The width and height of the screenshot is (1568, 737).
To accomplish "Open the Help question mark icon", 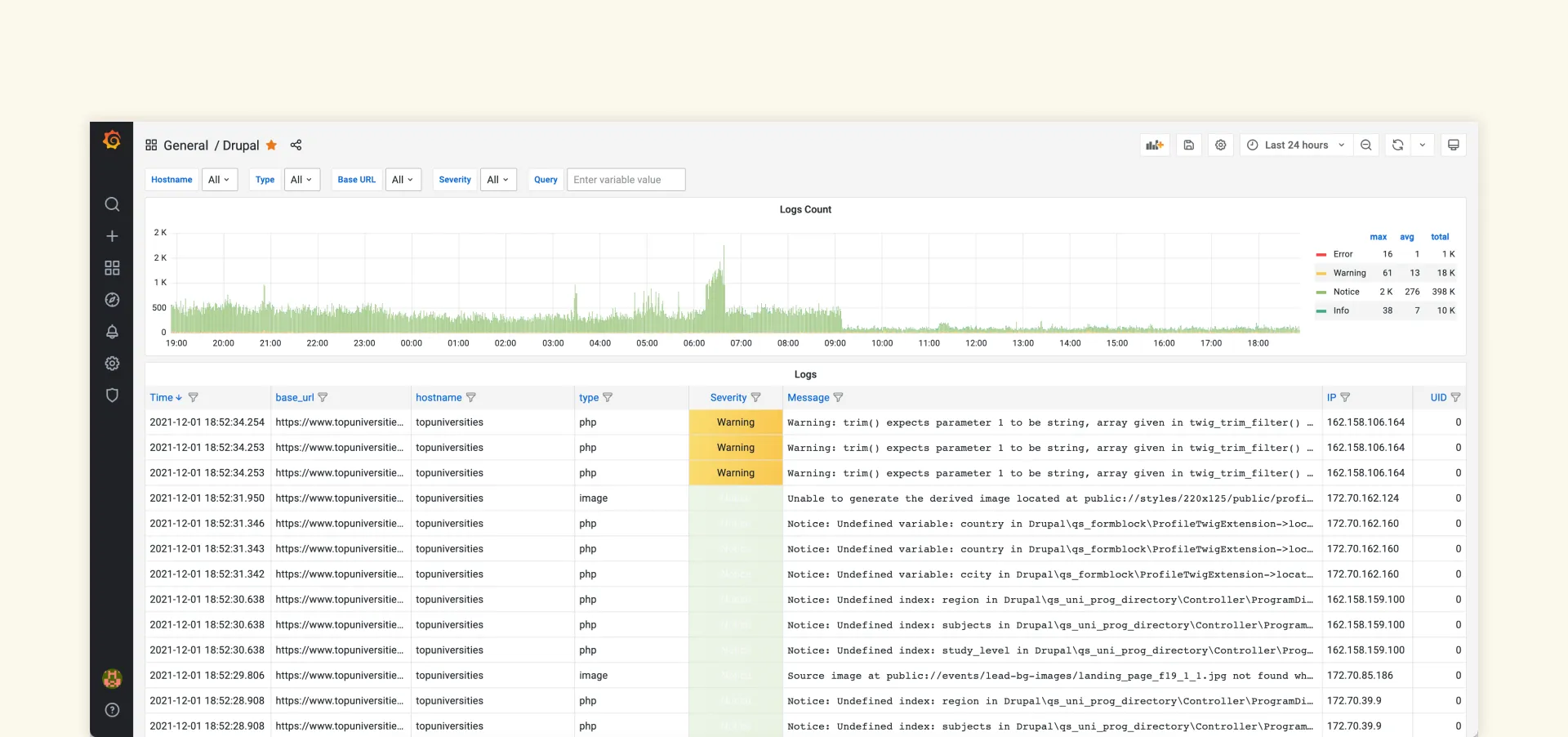I will coord(112,710).
